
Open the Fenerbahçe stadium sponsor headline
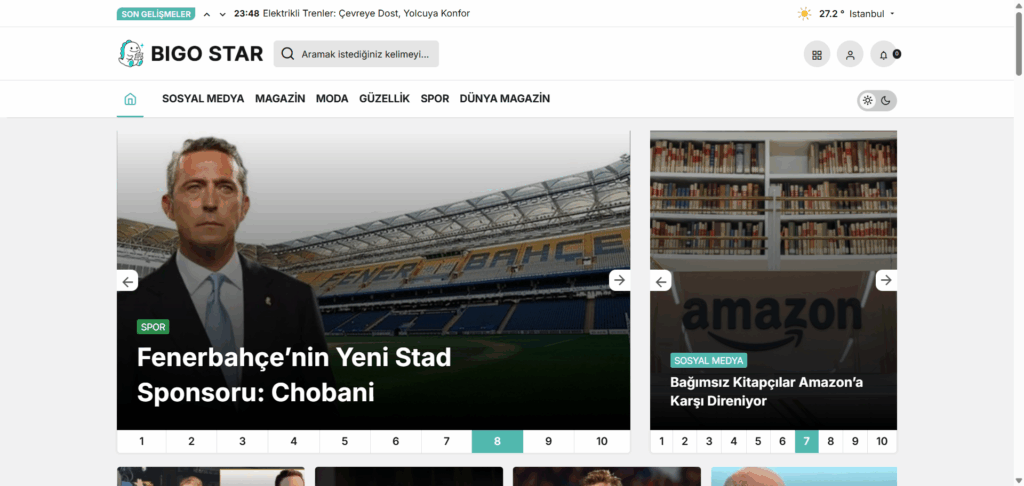294,374
